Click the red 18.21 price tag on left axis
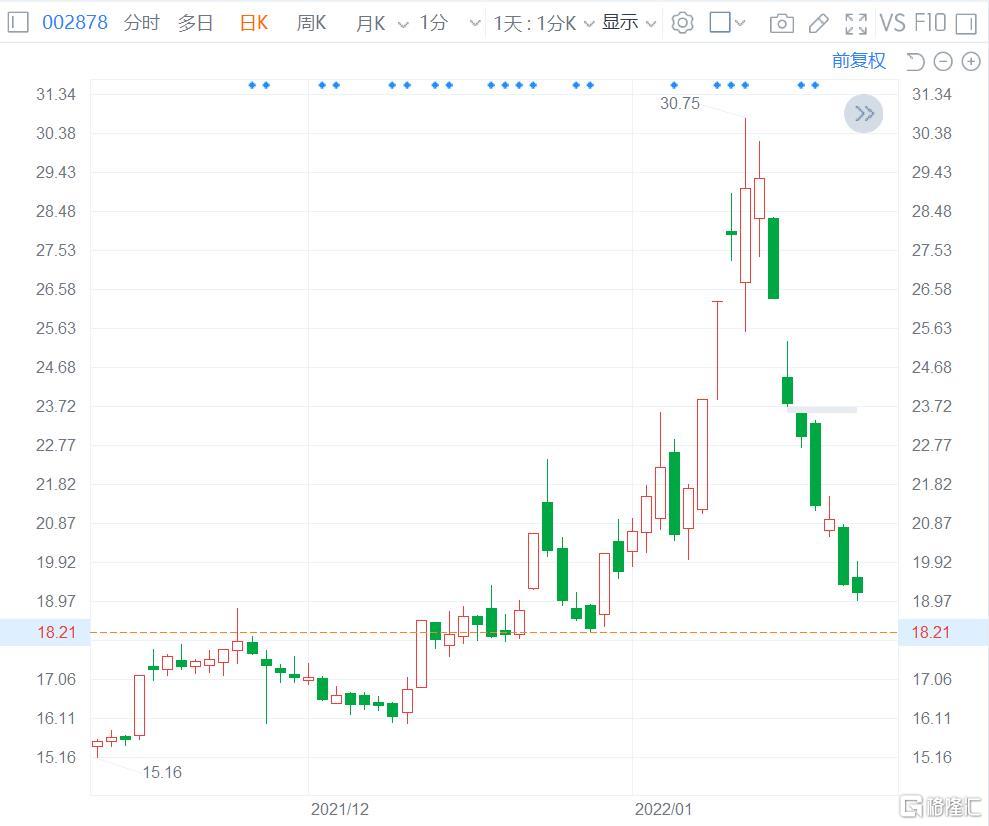989x826 pixels. pyautogui.click(x=56, y=632)
